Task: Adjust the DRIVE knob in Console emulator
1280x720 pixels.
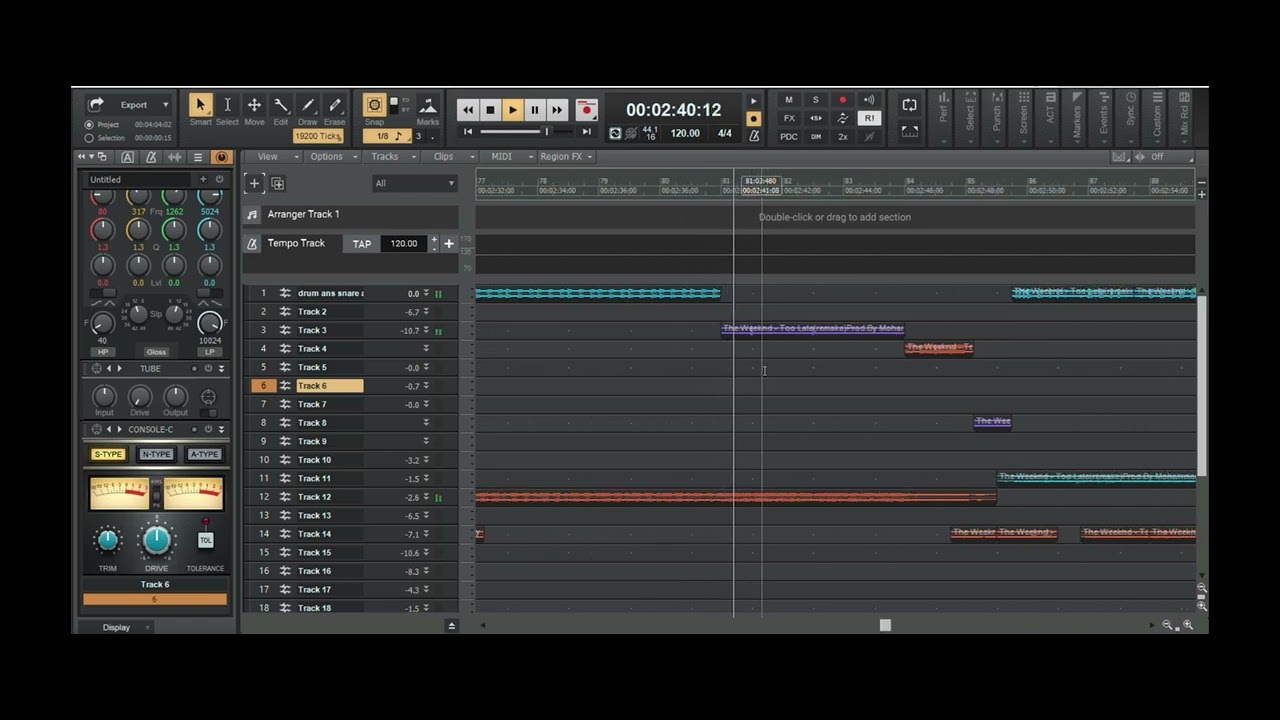Action: [x=157, y=540]
